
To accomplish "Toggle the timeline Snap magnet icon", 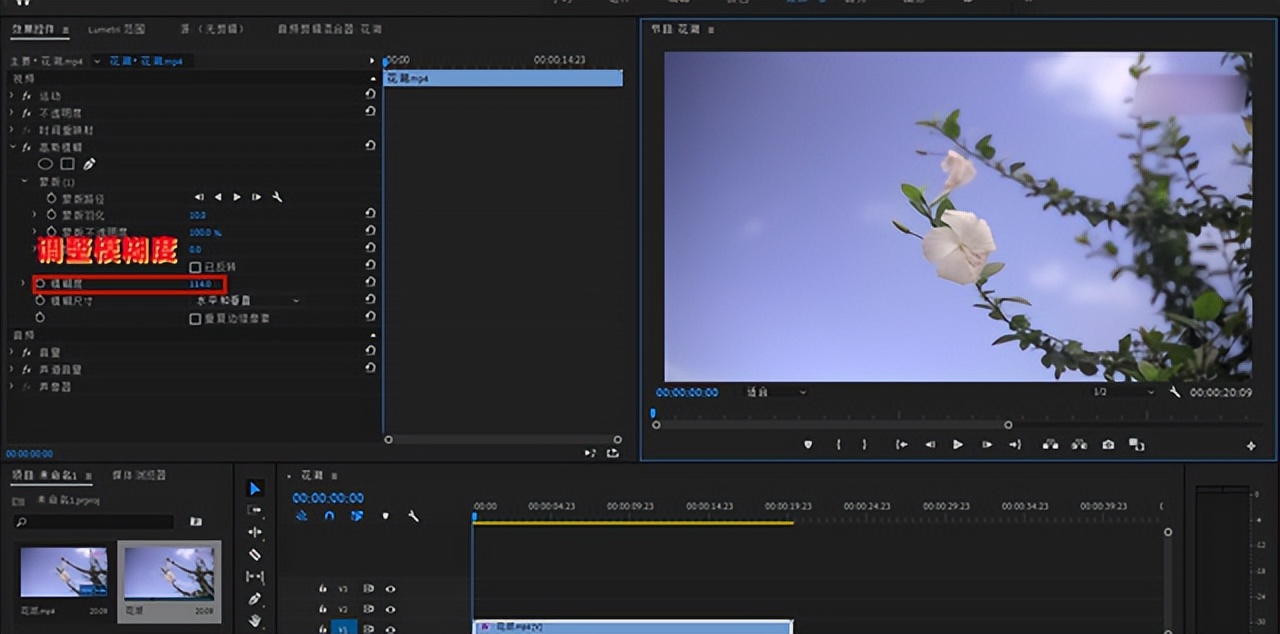I will pos(329,516).
